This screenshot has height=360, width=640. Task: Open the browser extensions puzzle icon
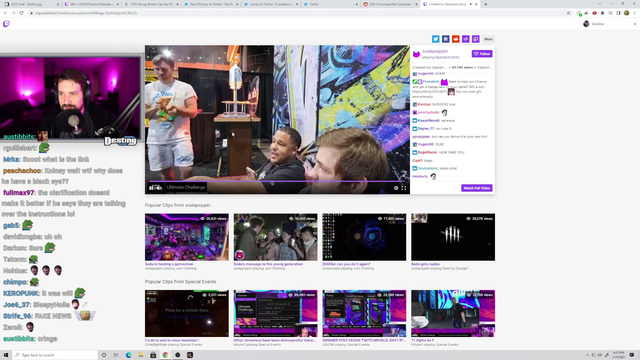(602, 13)
